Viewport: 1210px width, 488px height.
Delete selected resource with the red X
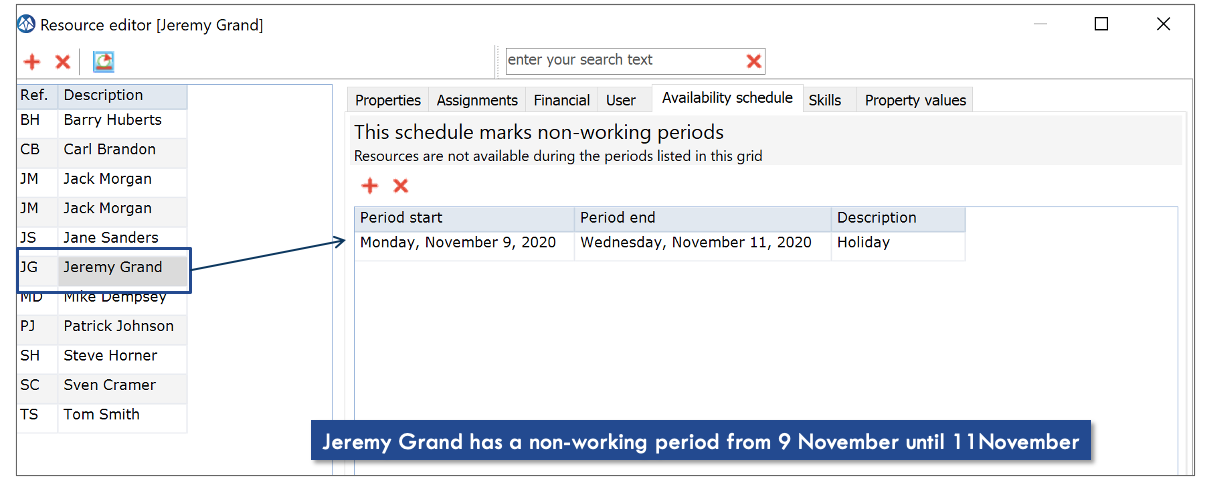click(63, 62)
